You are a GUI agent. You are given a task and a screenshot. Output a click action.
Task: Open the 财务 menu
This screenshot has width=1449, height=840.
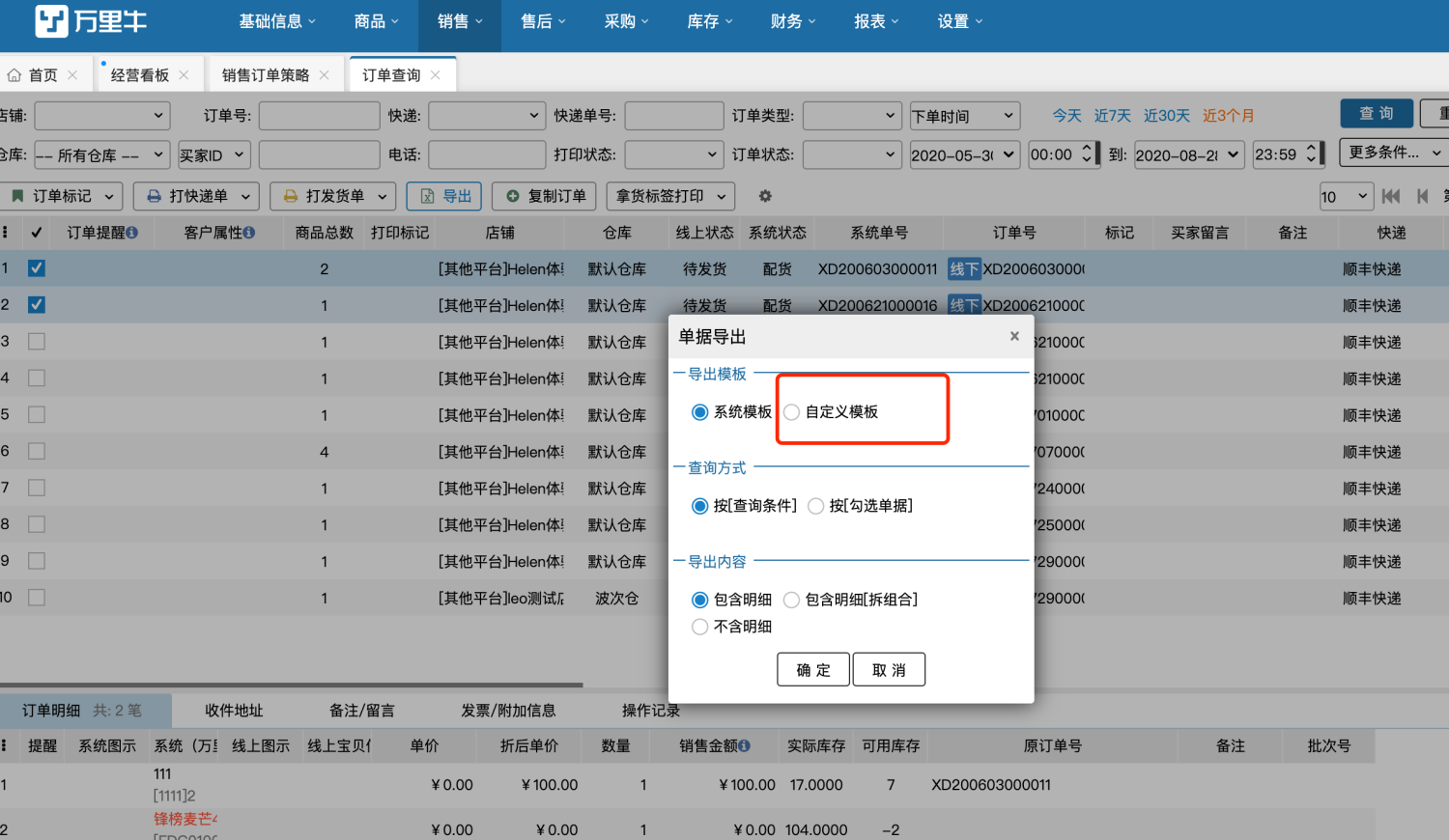tap(792, 21)
